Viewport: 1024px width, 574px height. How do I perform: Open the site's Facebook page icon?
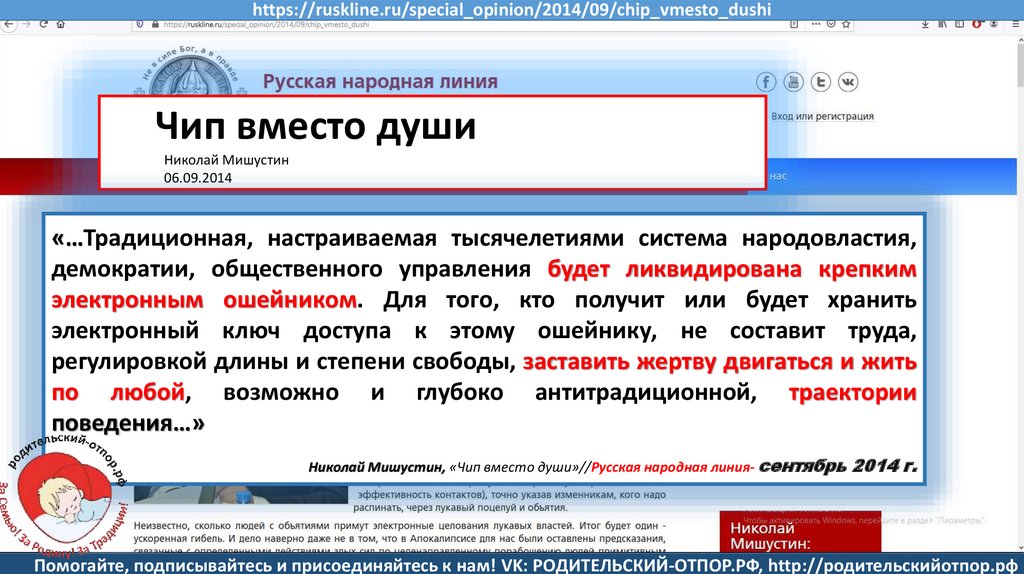tap(766, 82)
